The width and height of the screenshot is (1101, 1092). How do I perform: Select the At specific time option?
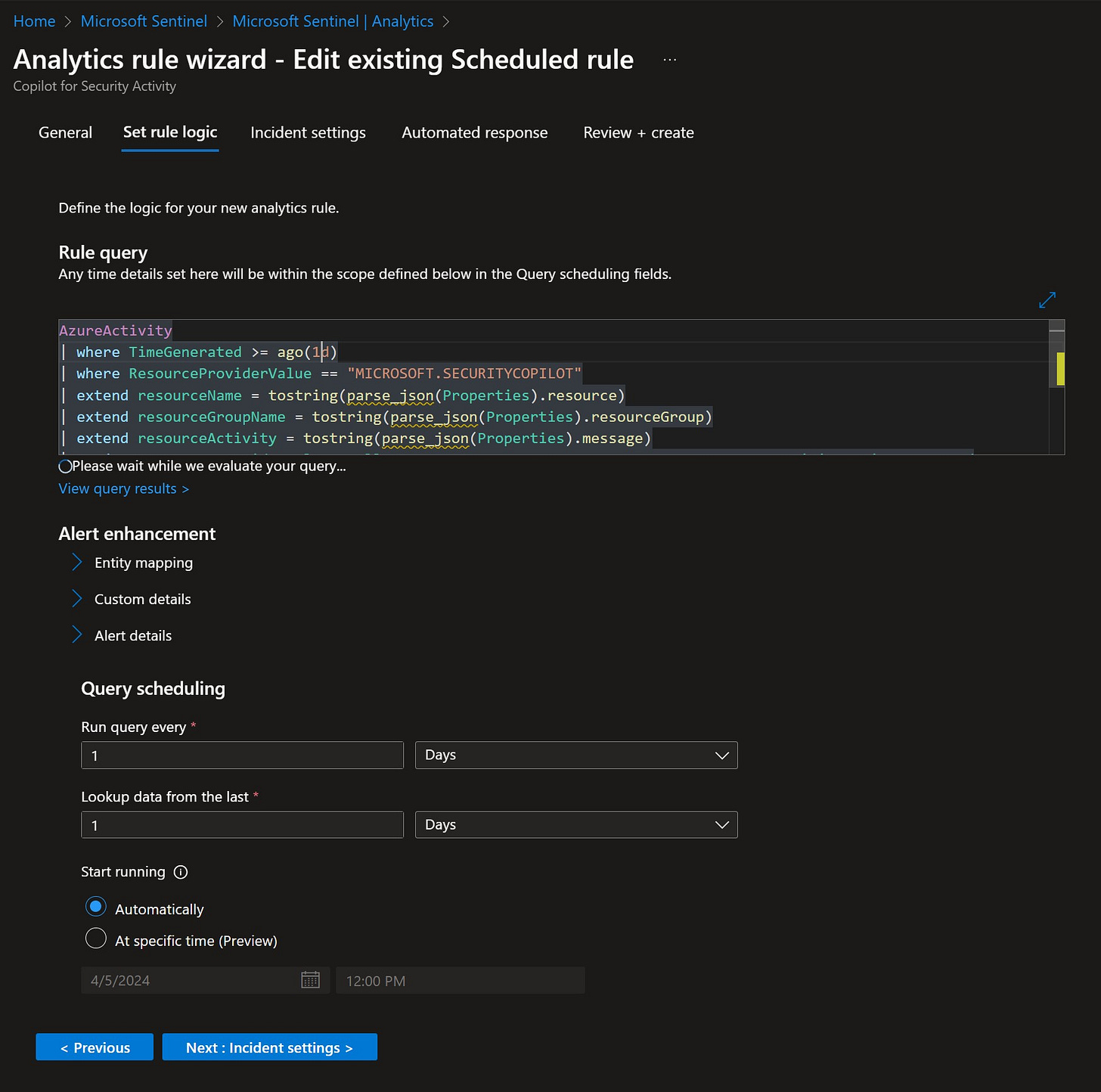pos(95,938)
